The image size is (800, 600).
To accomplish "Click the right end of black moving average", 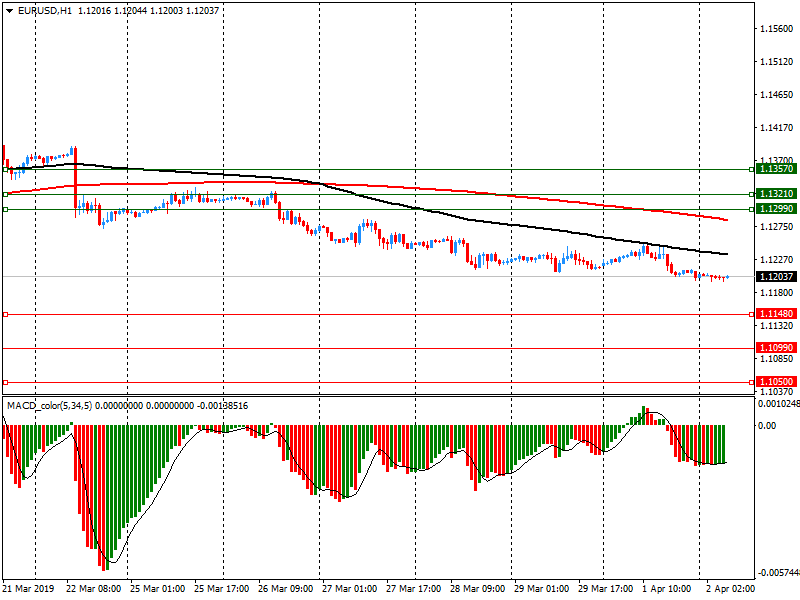I will (726, 254).
